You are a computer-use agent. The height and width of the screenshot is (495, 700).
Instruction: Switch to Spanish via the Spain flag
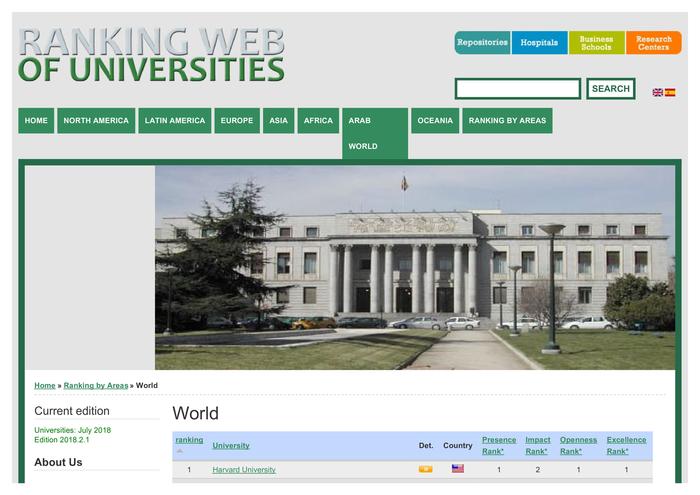670,92
